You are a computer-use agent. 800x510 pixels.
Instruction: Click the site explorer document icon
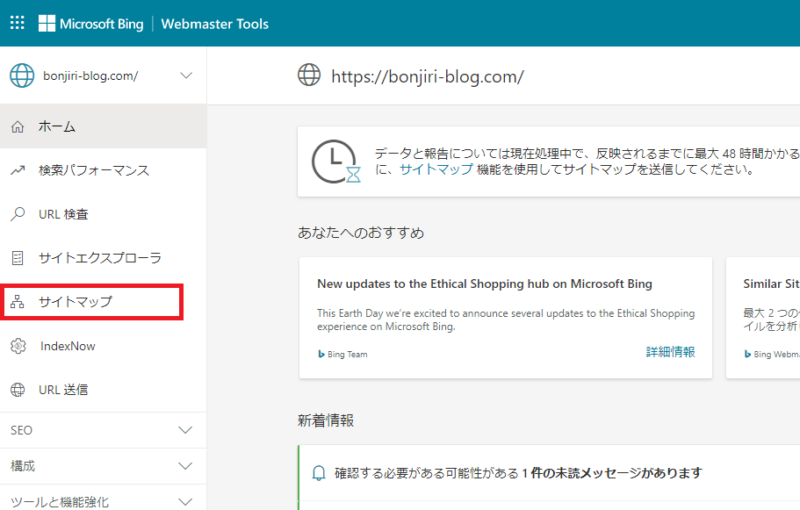pos(18,258)
